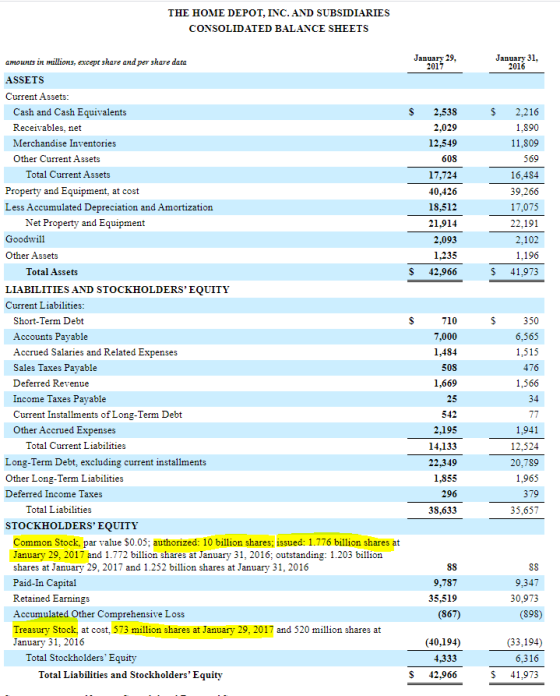
Task: Click the total liabilities value 38,633
Action: point(443,510)
